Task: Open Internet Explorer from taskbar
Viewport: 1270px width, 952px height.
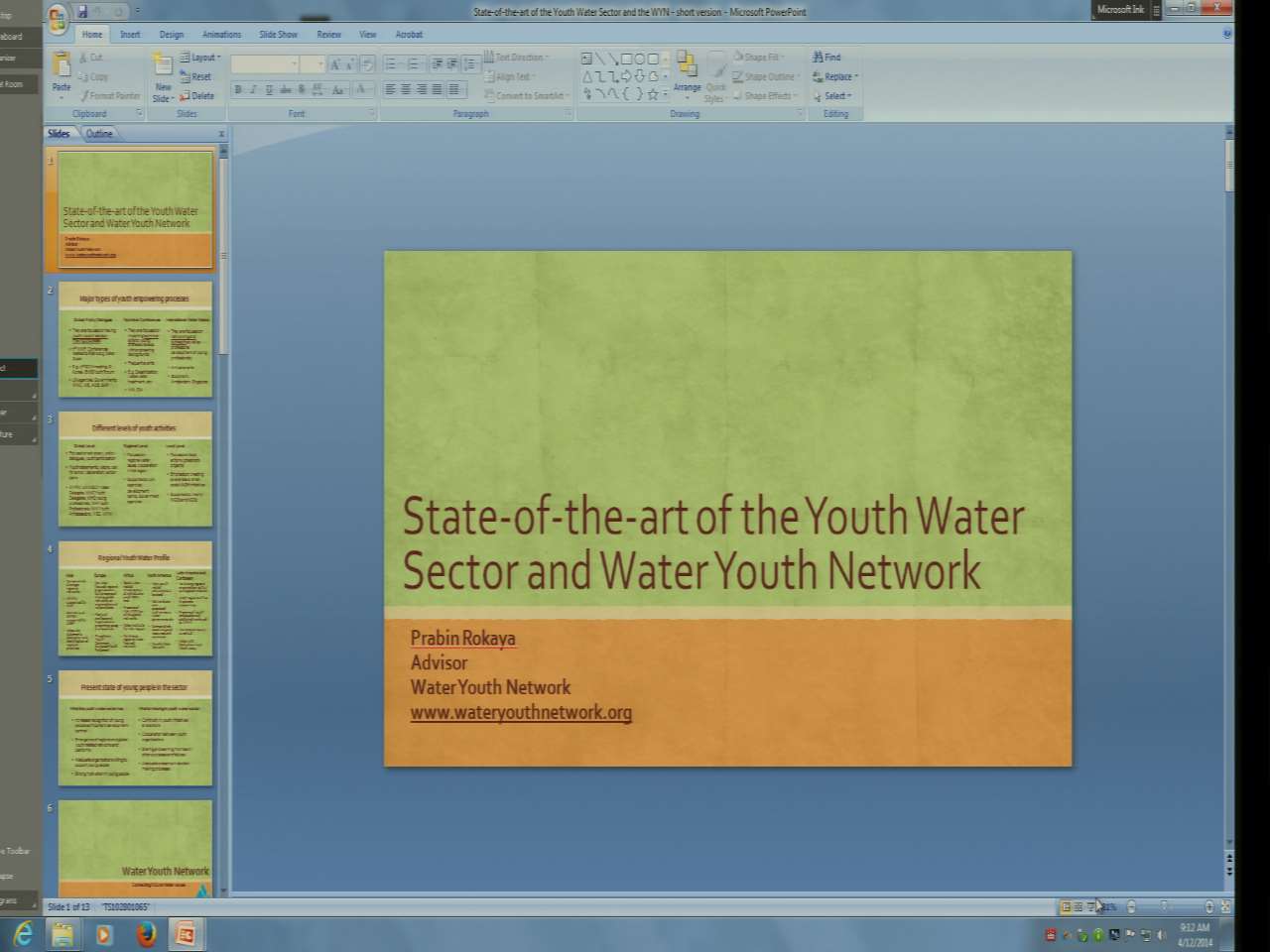Action: click(x=22, y=933)
